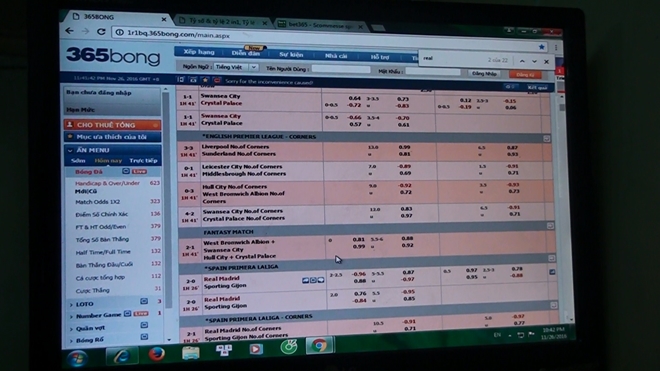This screenshot has width=660, height=371.
Task: Reload the page with the refresh icon
Action: [x=101, y=32]
